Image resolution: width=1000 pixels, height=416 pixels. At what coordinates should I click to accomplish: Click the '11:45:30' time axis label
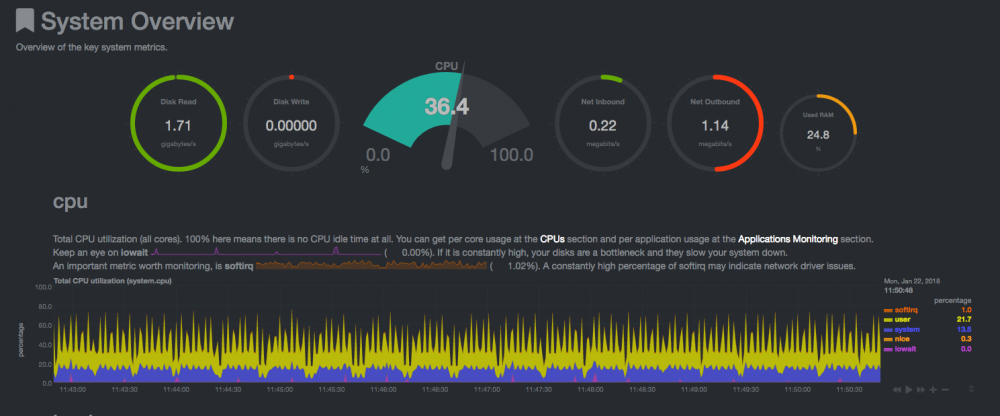(331, 389)
